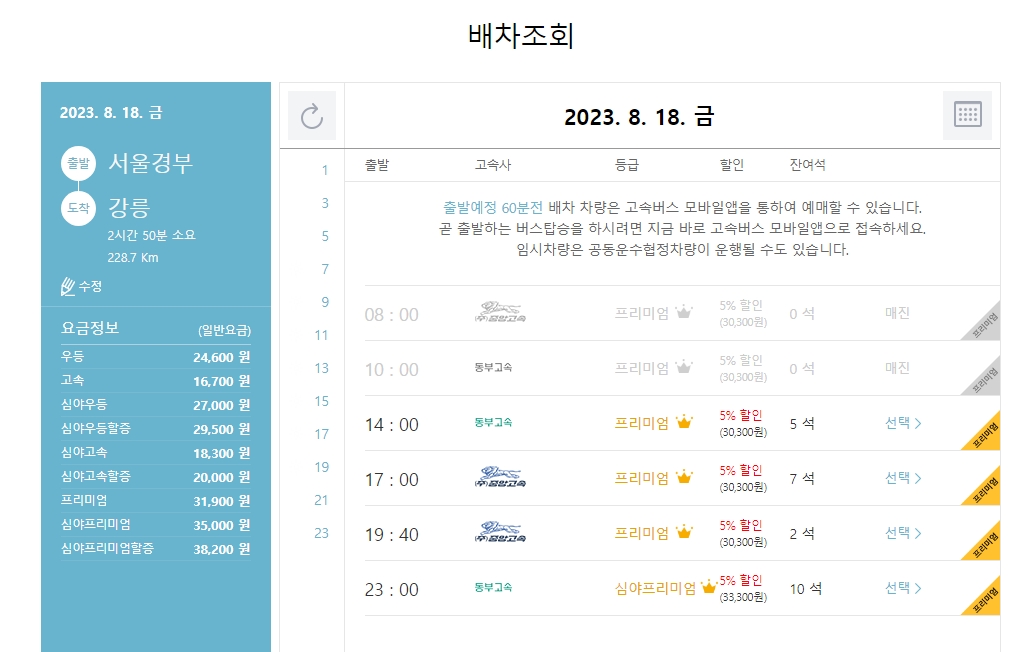Click the 강릉 arrival terminal name
Viewport: 1028px width, 652px height.
[129, 207]
